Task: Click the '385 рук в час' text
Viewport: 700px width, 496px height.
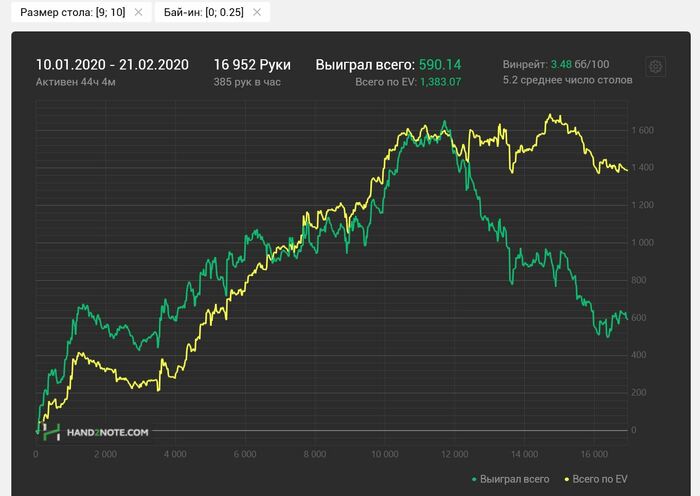Action: 247,82
